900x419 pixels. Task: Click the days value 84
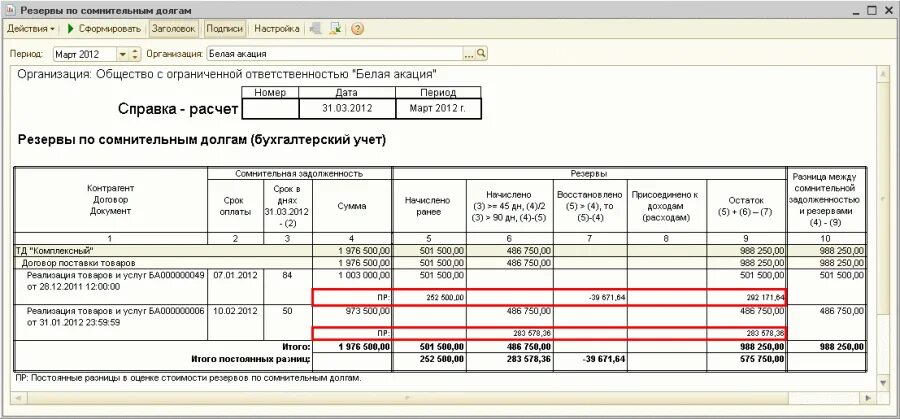pyautogui.click(x=288, y=276)
